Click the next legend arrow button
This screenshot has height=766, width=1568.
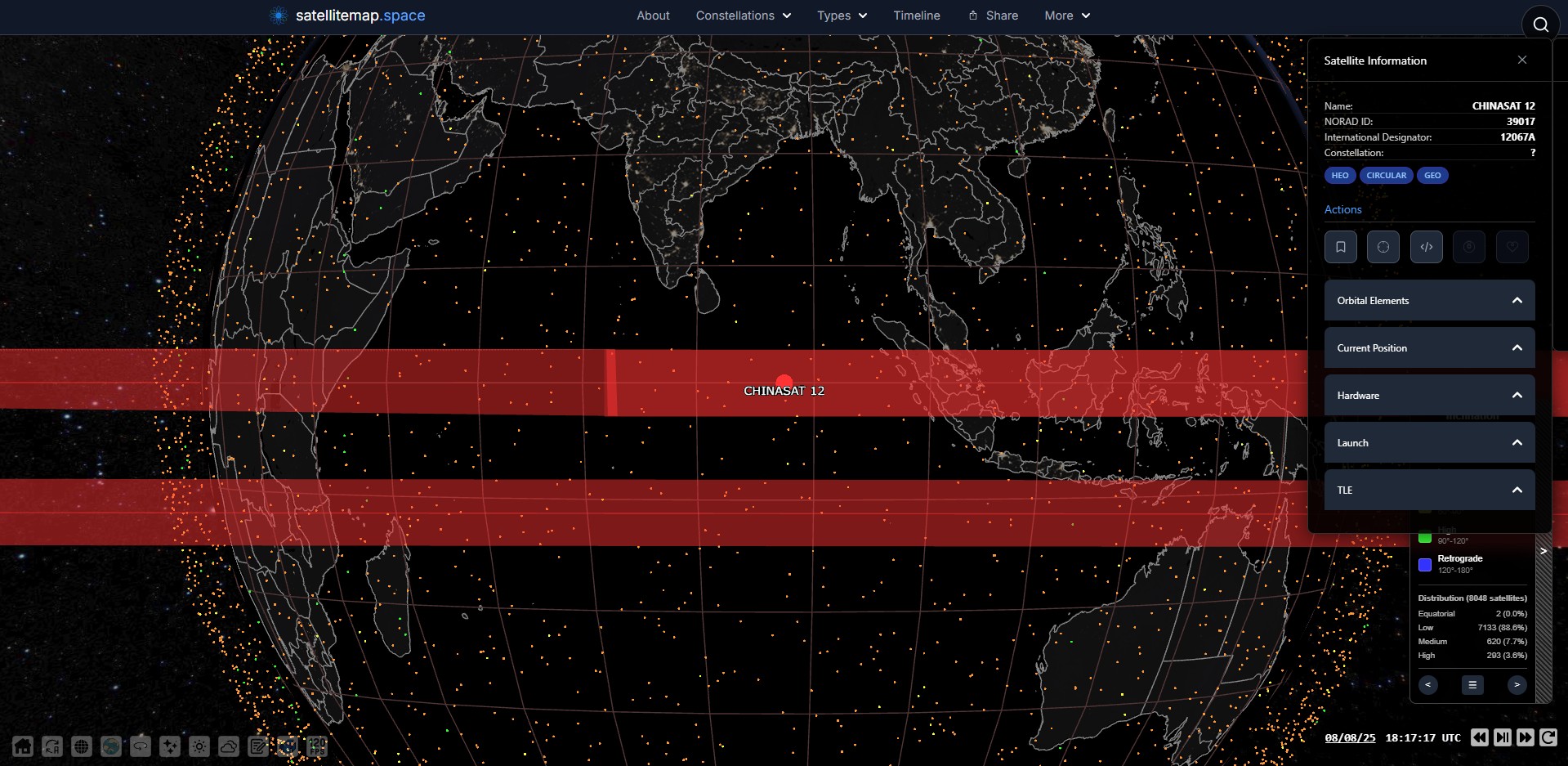click(1517, 684)
